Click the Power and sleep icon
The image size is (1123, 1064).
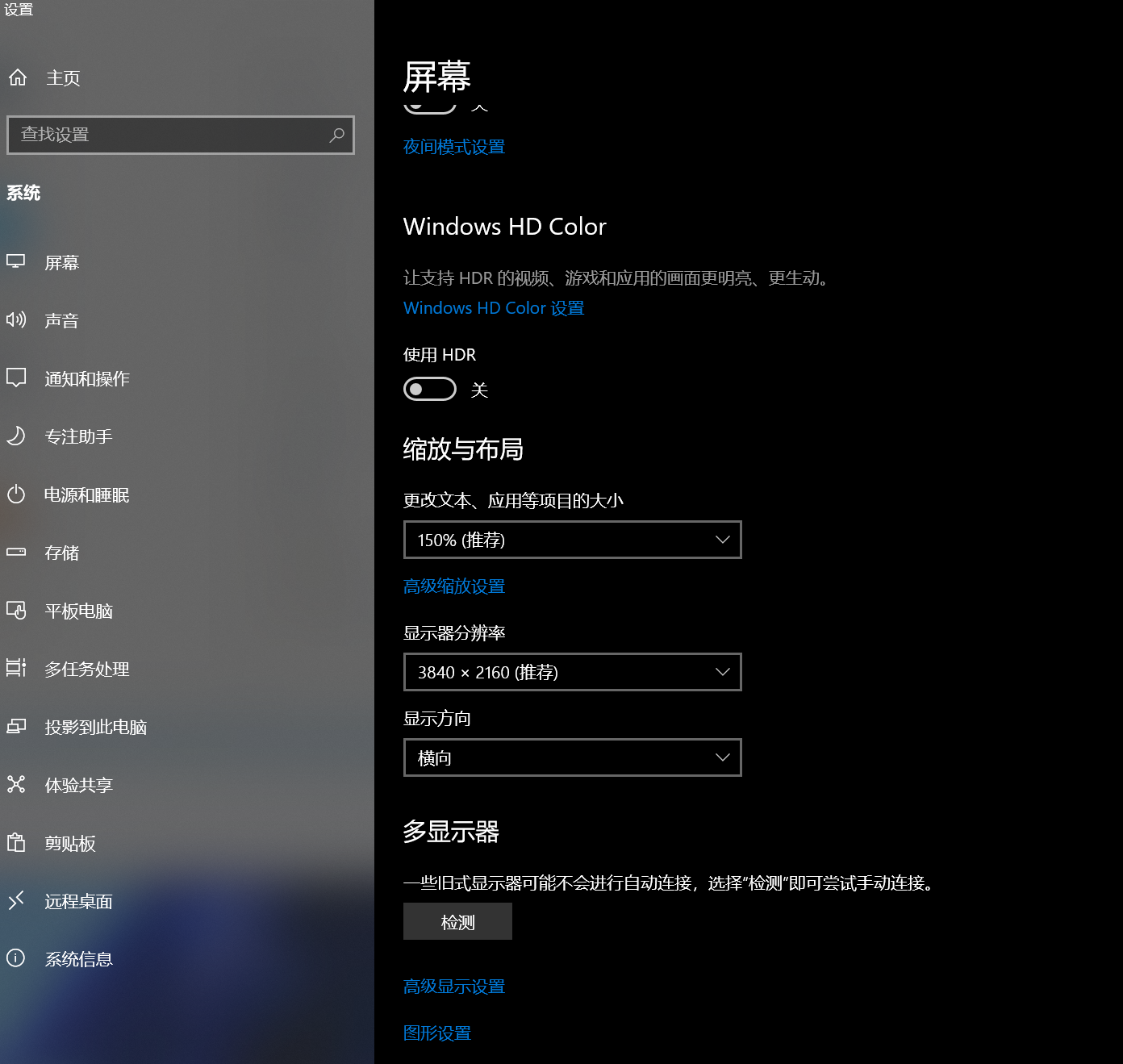coord(16,494)
